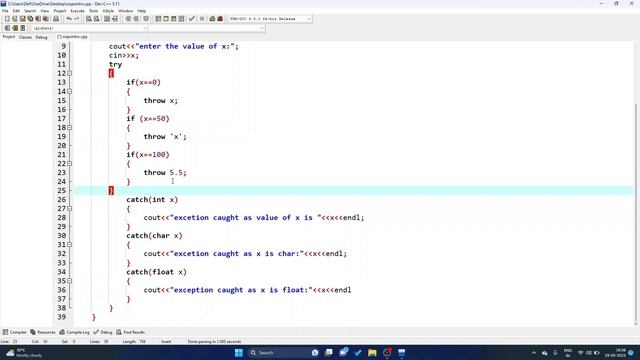Collapse the fold marker at line 12
The width and height of the screenshot is (640, 360).
tap(69, 73)
